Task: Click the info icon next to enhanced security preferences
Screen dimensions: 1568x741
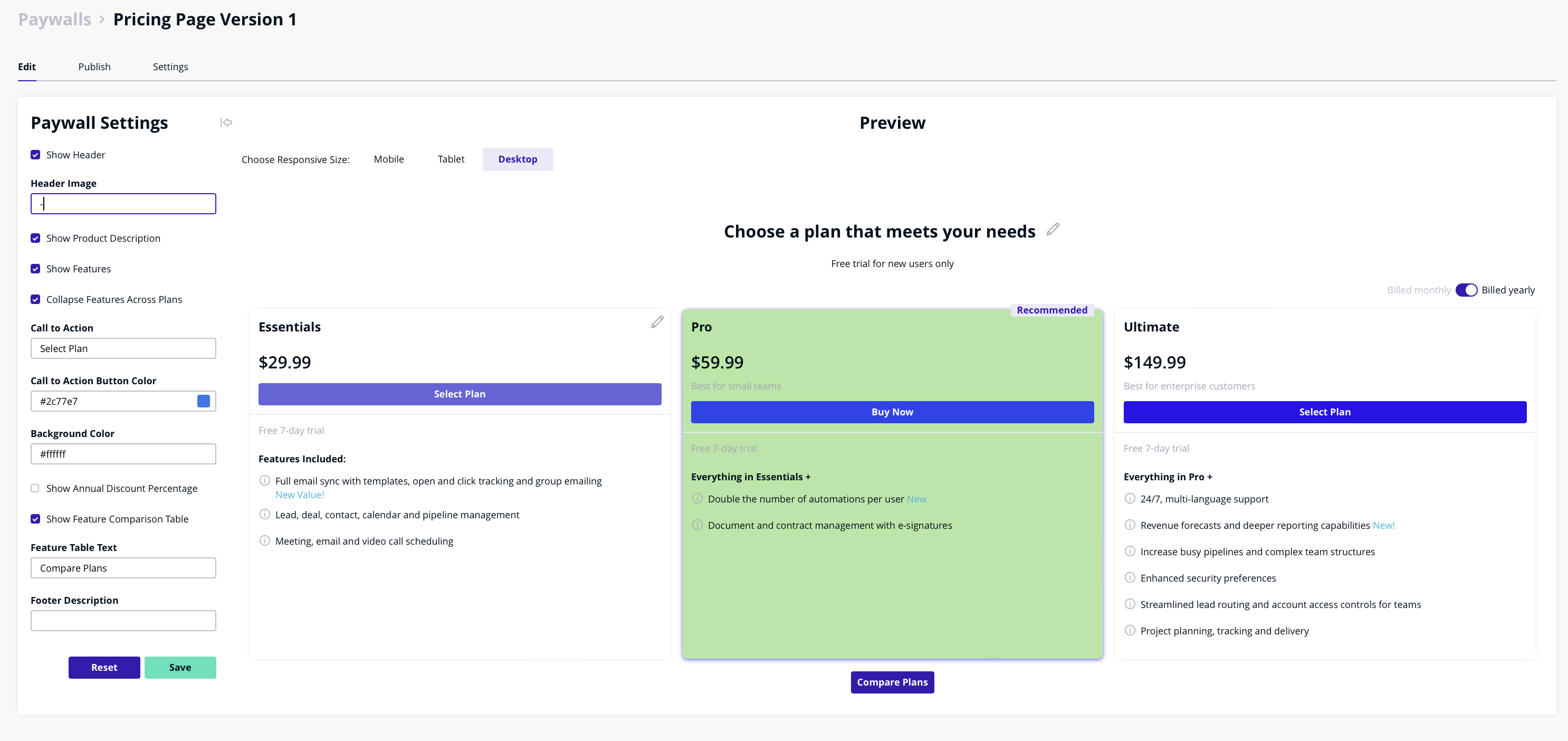Action: pyautogui.click(x=1130, y=578)
